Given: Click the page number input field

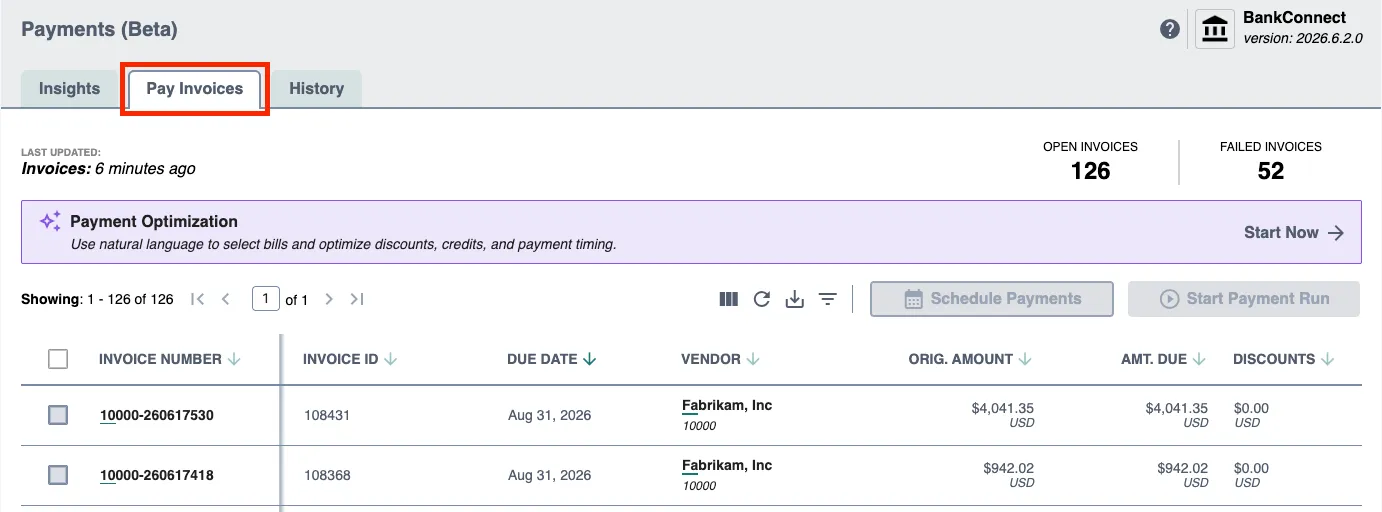Looking at the screenshot, I should (x=266, y=298).
